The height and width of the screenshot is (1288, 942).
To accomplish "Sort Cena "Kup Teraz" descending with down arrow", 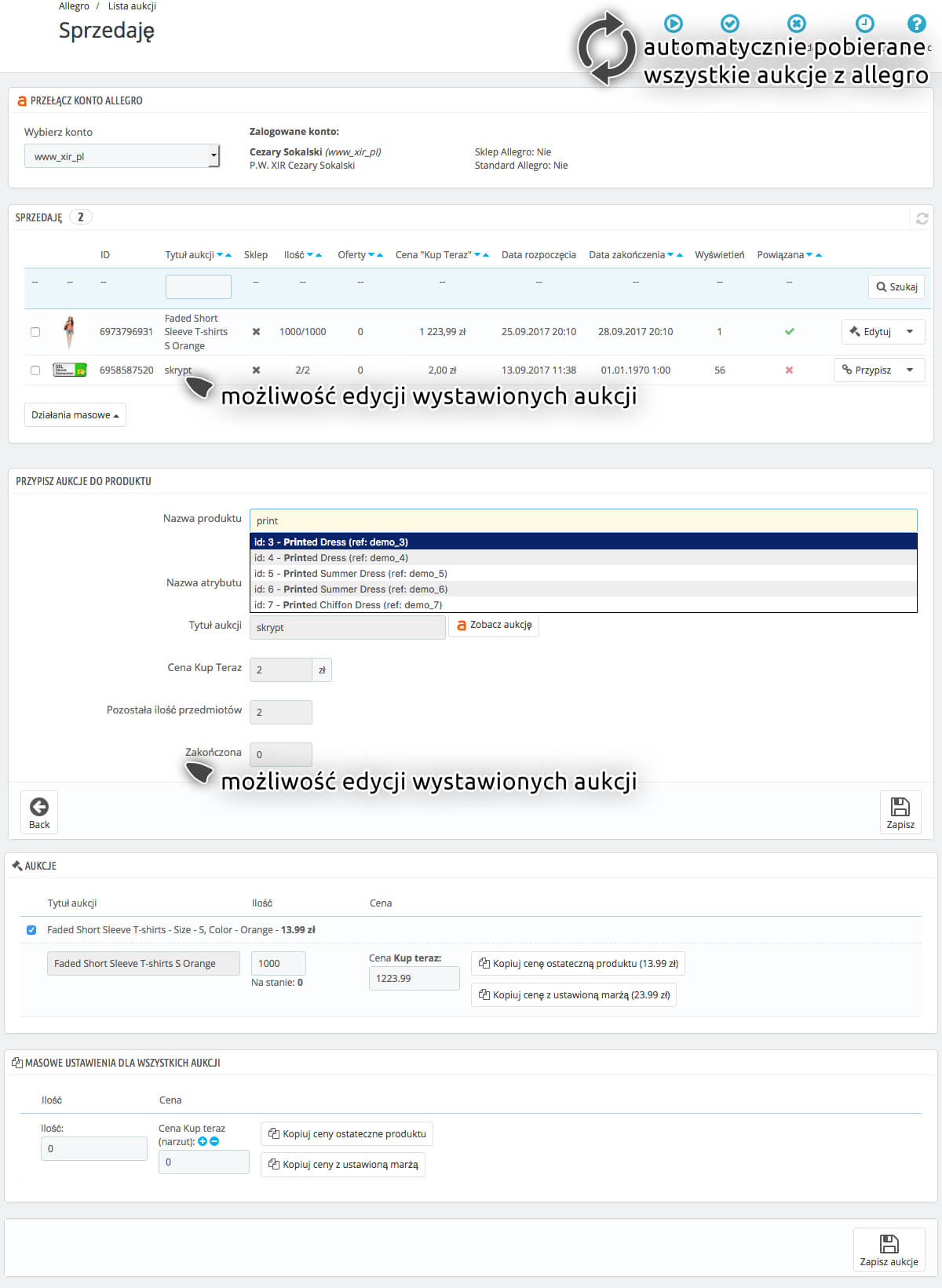I will pos(477,255).
